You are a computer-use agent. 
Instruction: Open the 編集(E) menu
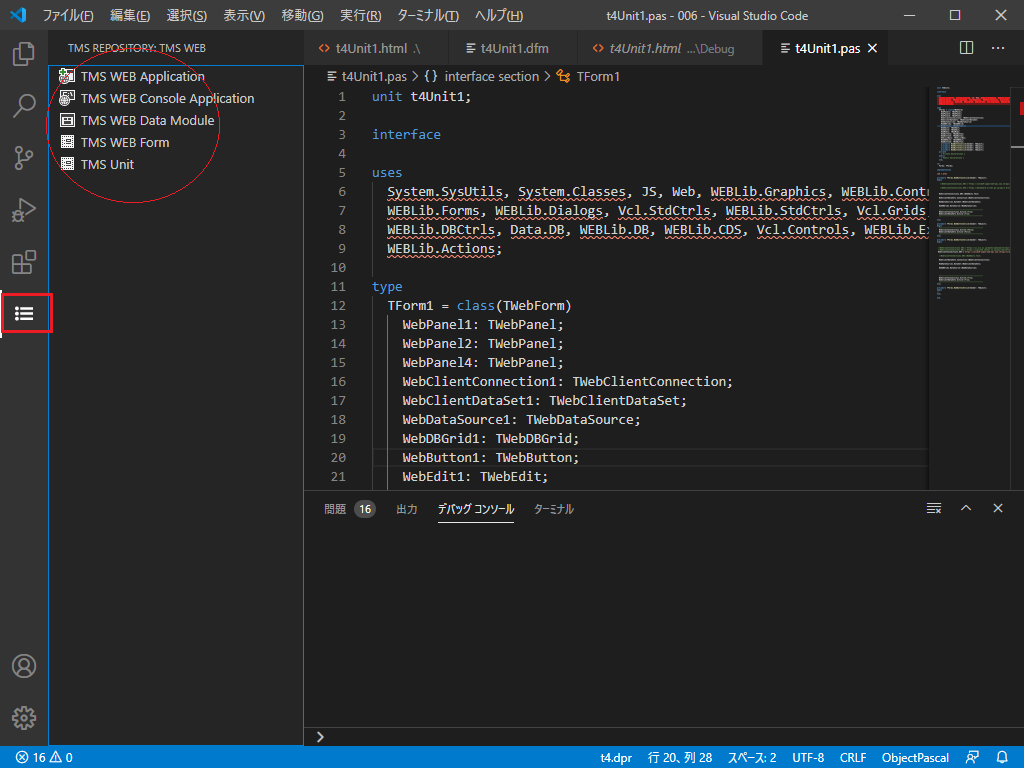click(129, 15)
